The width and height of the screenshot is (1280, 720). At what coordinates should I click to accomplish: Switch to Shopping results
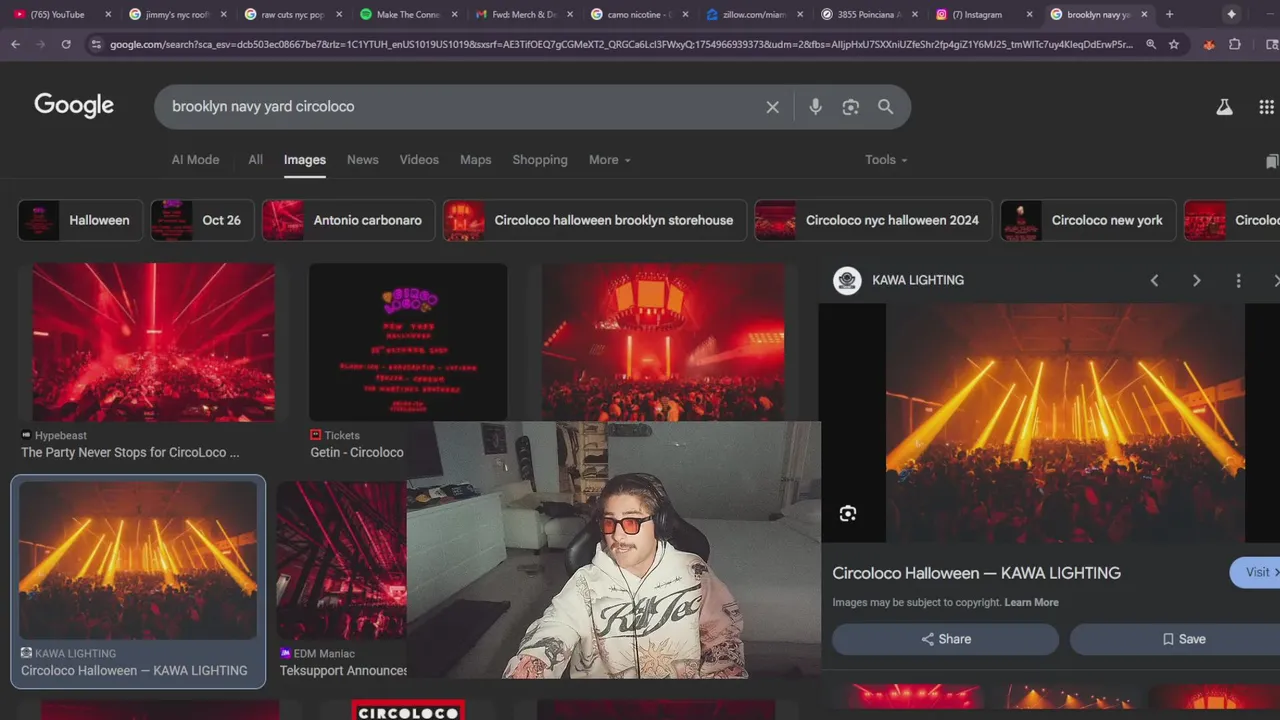(x=540, y=160)
